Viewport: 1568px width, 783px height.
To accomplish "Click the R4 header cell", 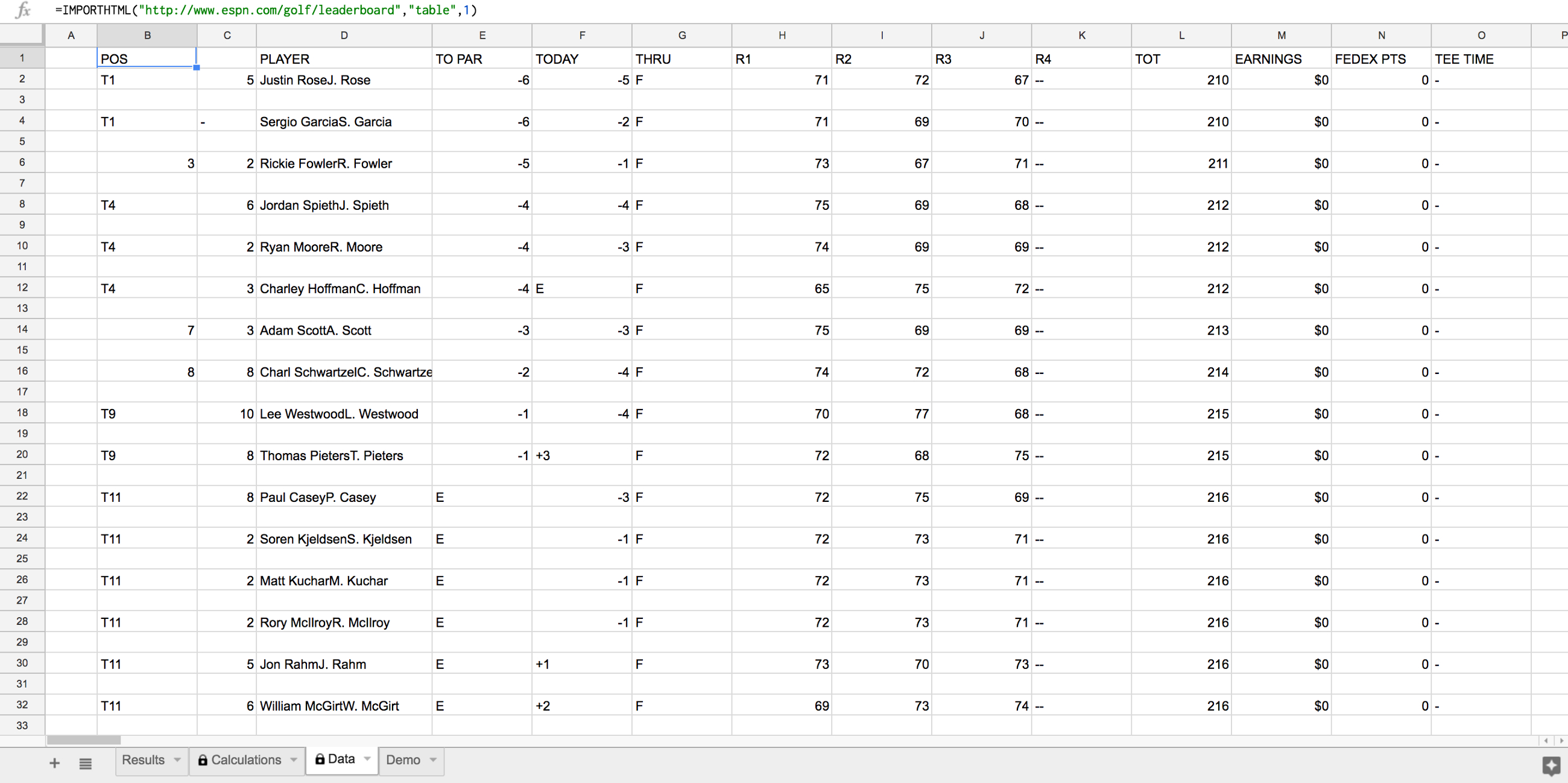I will click(x=1082, y=59).
